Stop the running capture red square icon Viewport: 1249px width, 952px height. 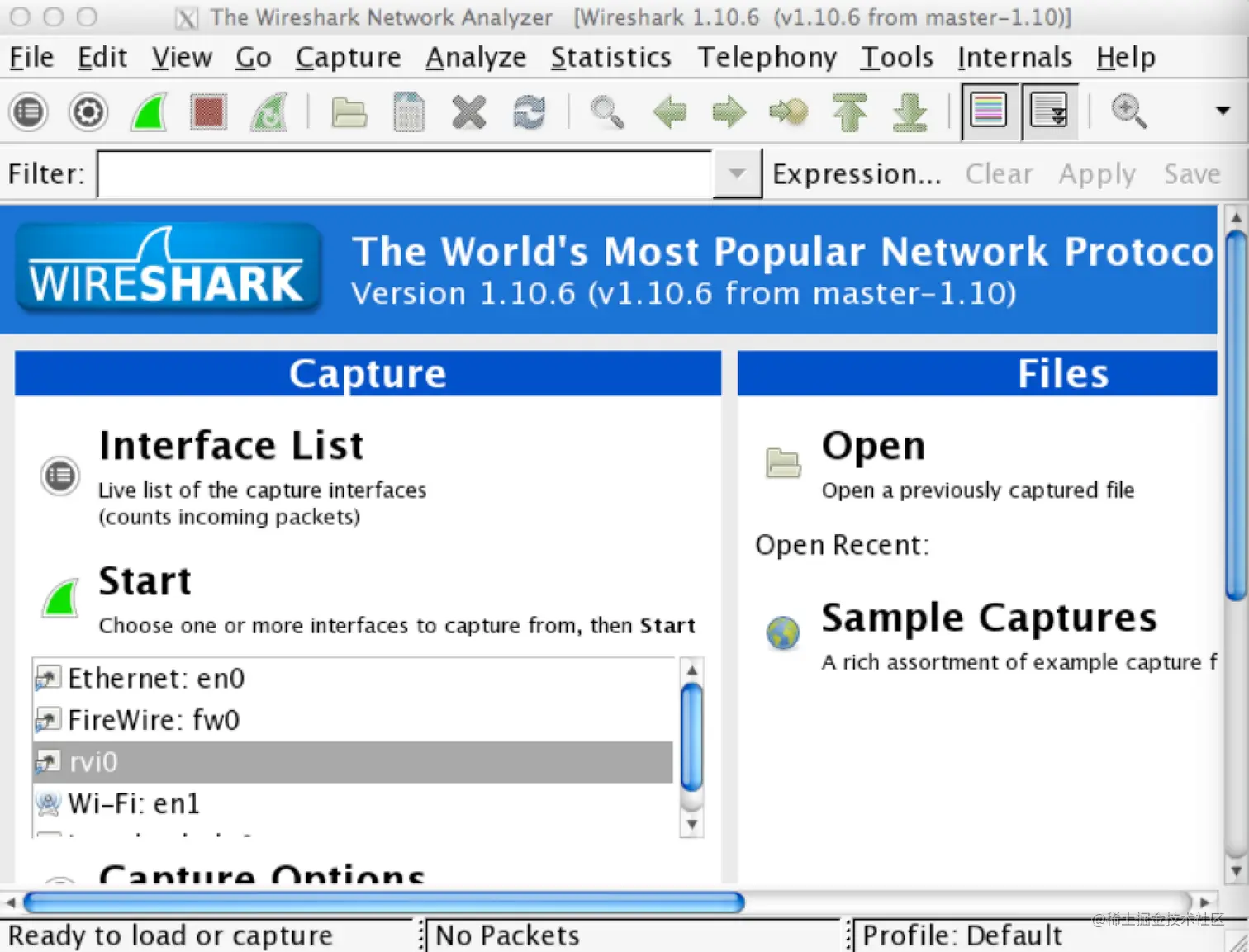click(209, 111)
